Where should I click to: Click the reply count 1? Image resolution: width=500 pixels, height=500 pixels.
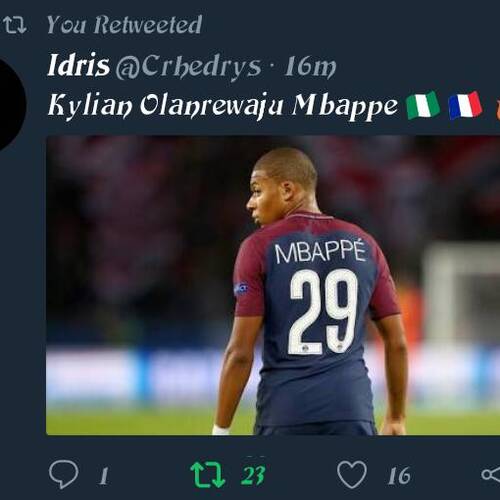[x=104, y=475]
